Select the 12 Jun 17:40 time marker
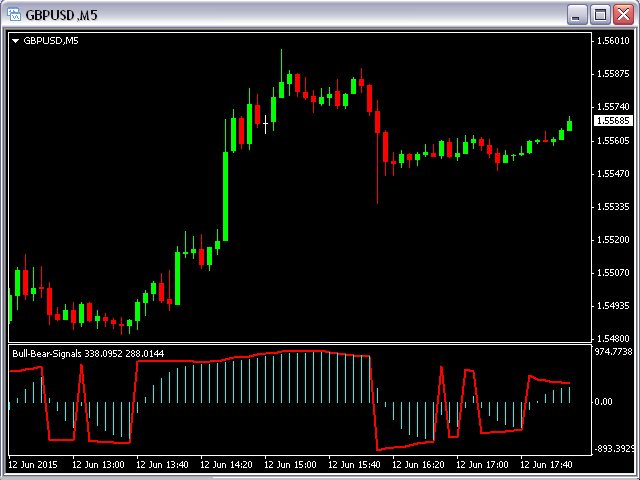Screen dimensions: 640x480 pyautogui.click(x=546, y=465)
